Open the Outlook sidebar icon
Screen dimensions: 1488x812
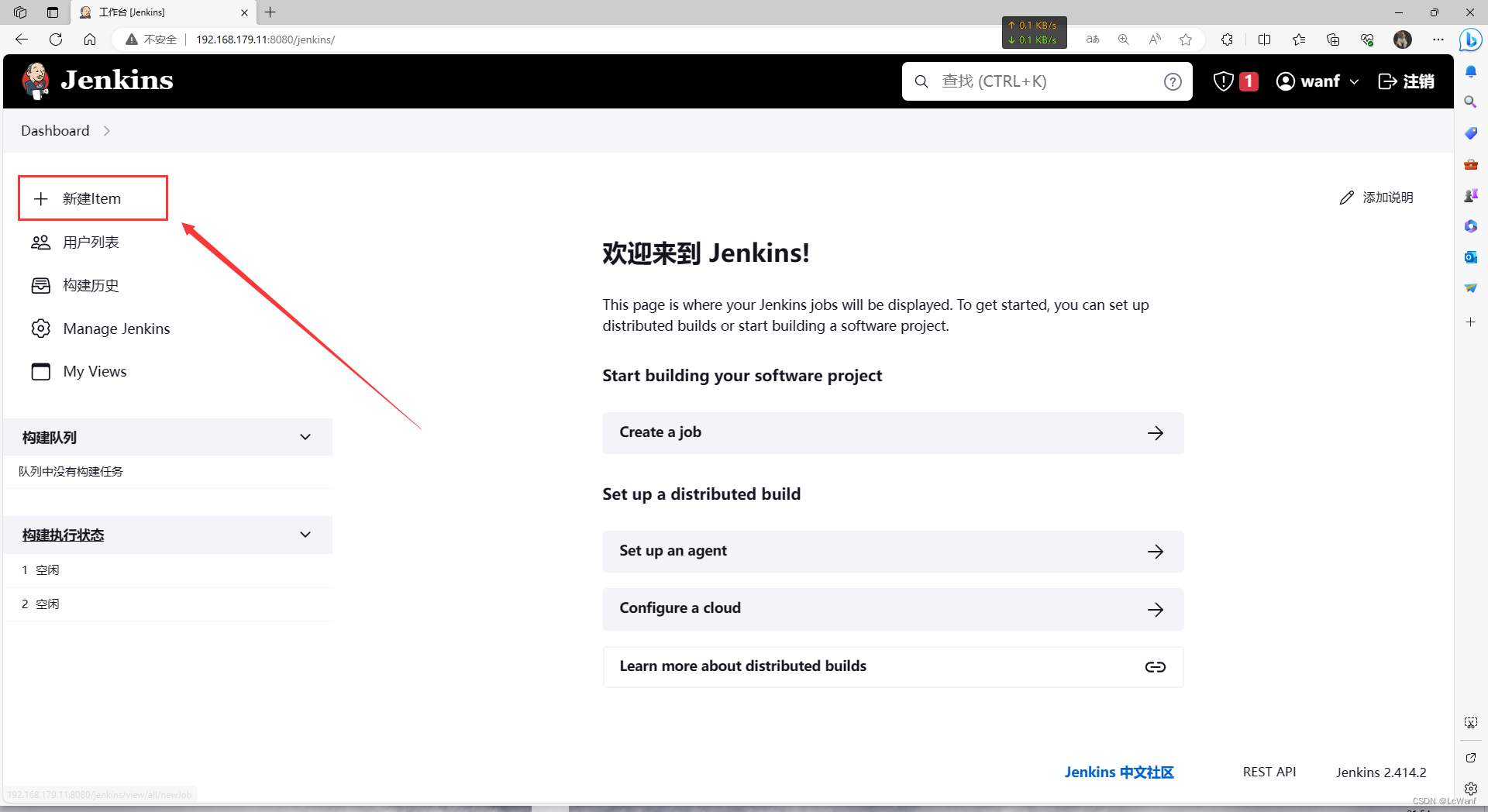(x=1471, y=257)
